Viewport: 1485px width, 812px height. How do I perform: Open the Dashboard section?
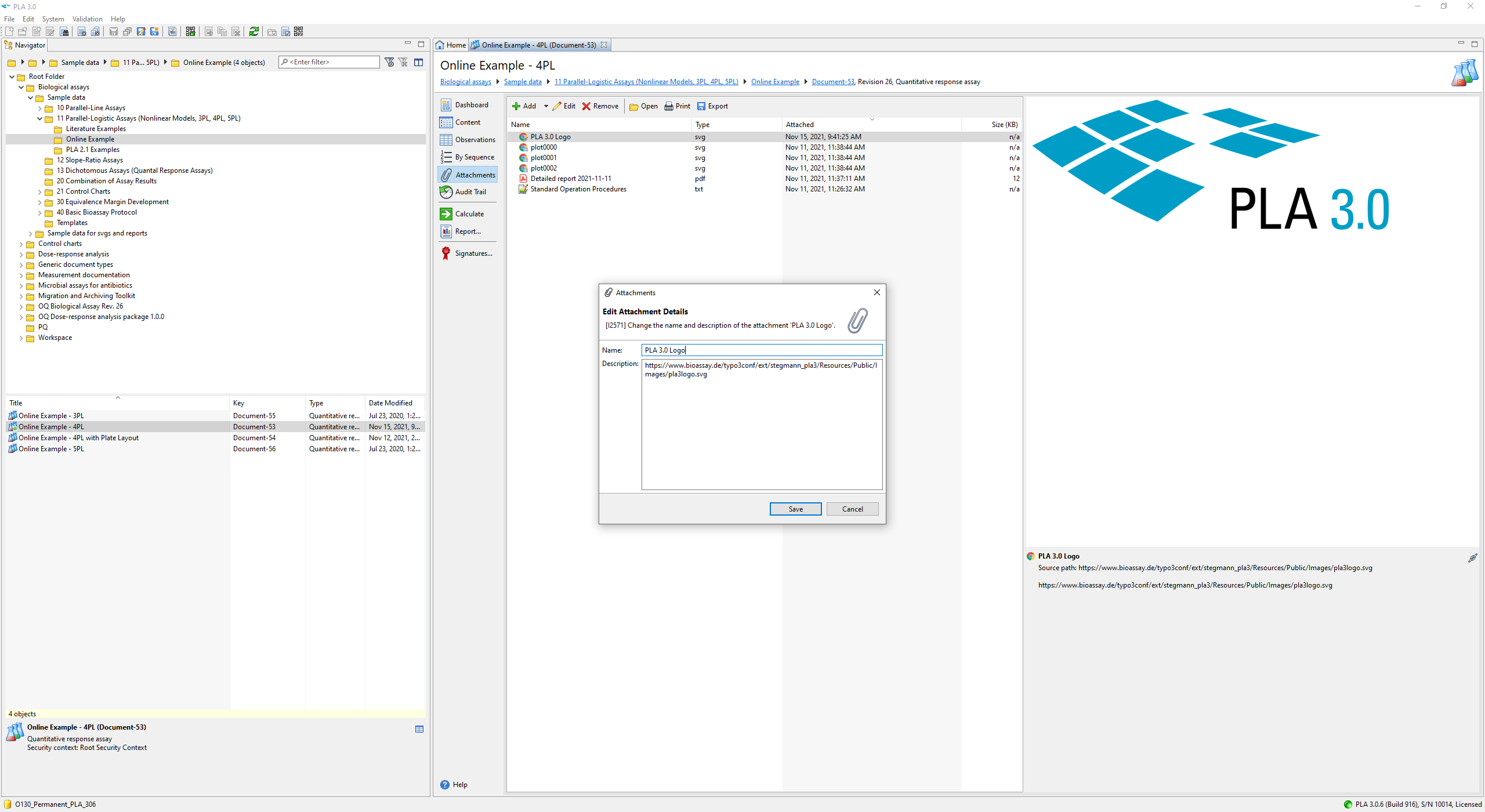(x=468, y=105)
